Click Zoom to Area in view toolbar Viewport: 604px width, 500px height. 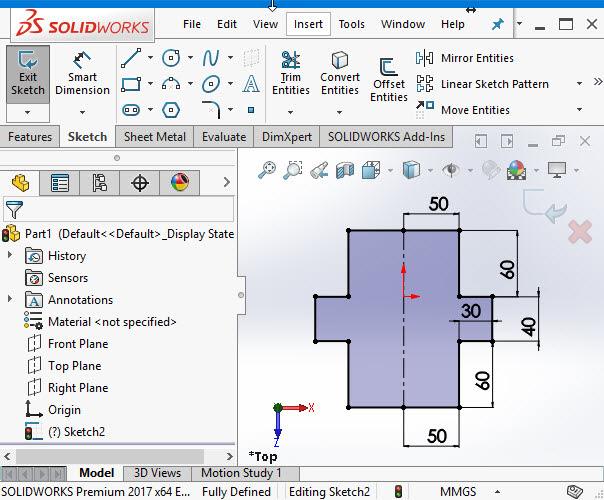coord(293,170)
